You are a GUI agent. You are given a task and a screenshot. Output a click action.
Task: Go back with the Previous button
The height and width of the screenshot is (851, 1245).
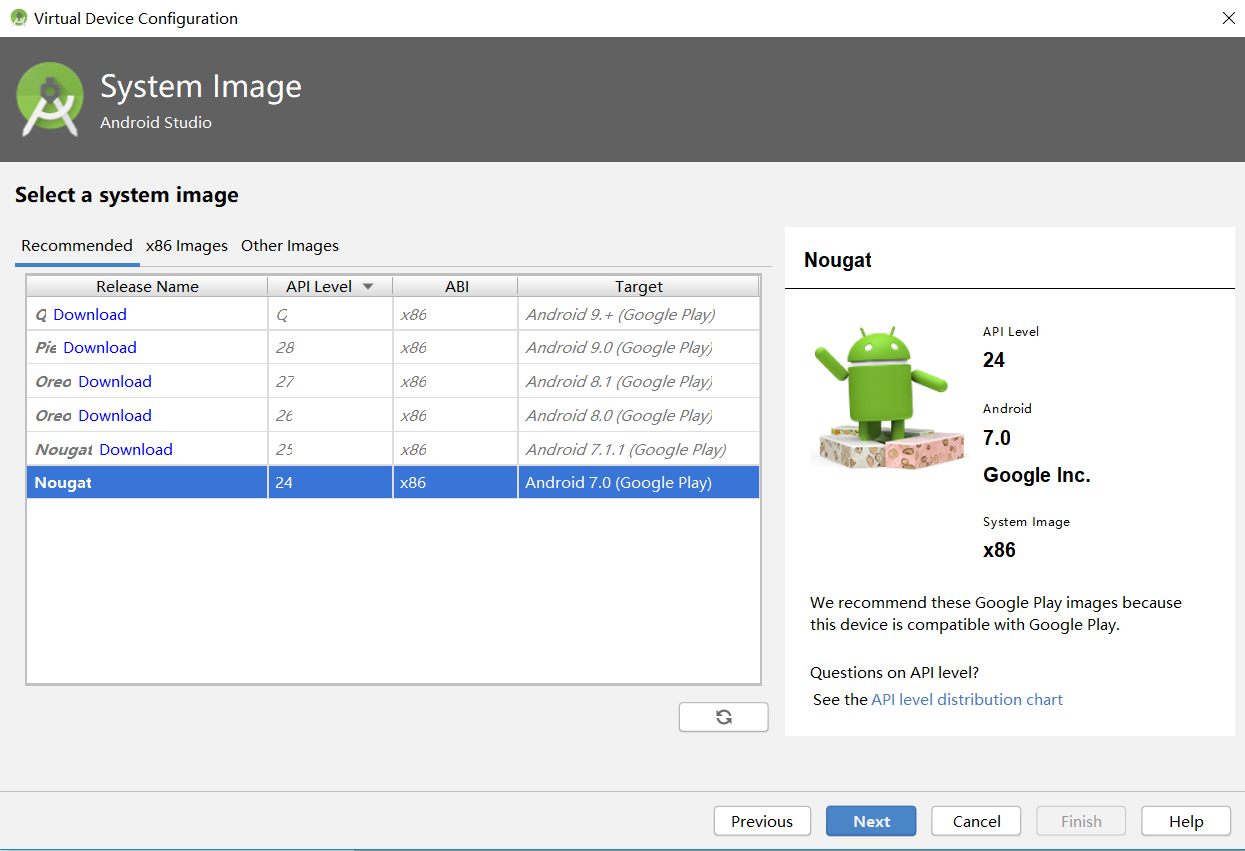tap(761, 822)
